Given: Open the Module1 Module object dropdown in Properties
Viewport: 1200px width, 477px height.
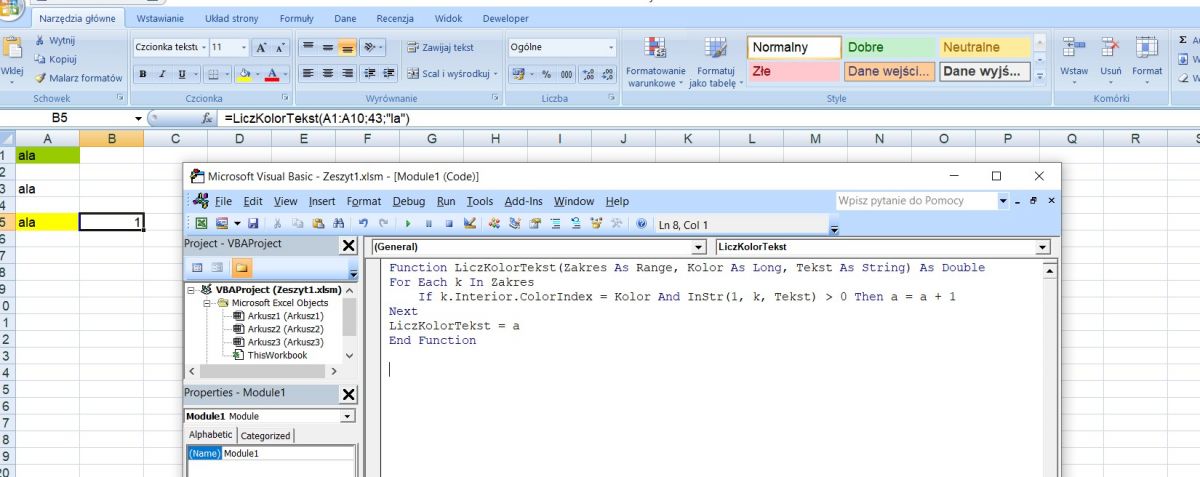Looking at the screenshot, I should click(x=348, y=416).
